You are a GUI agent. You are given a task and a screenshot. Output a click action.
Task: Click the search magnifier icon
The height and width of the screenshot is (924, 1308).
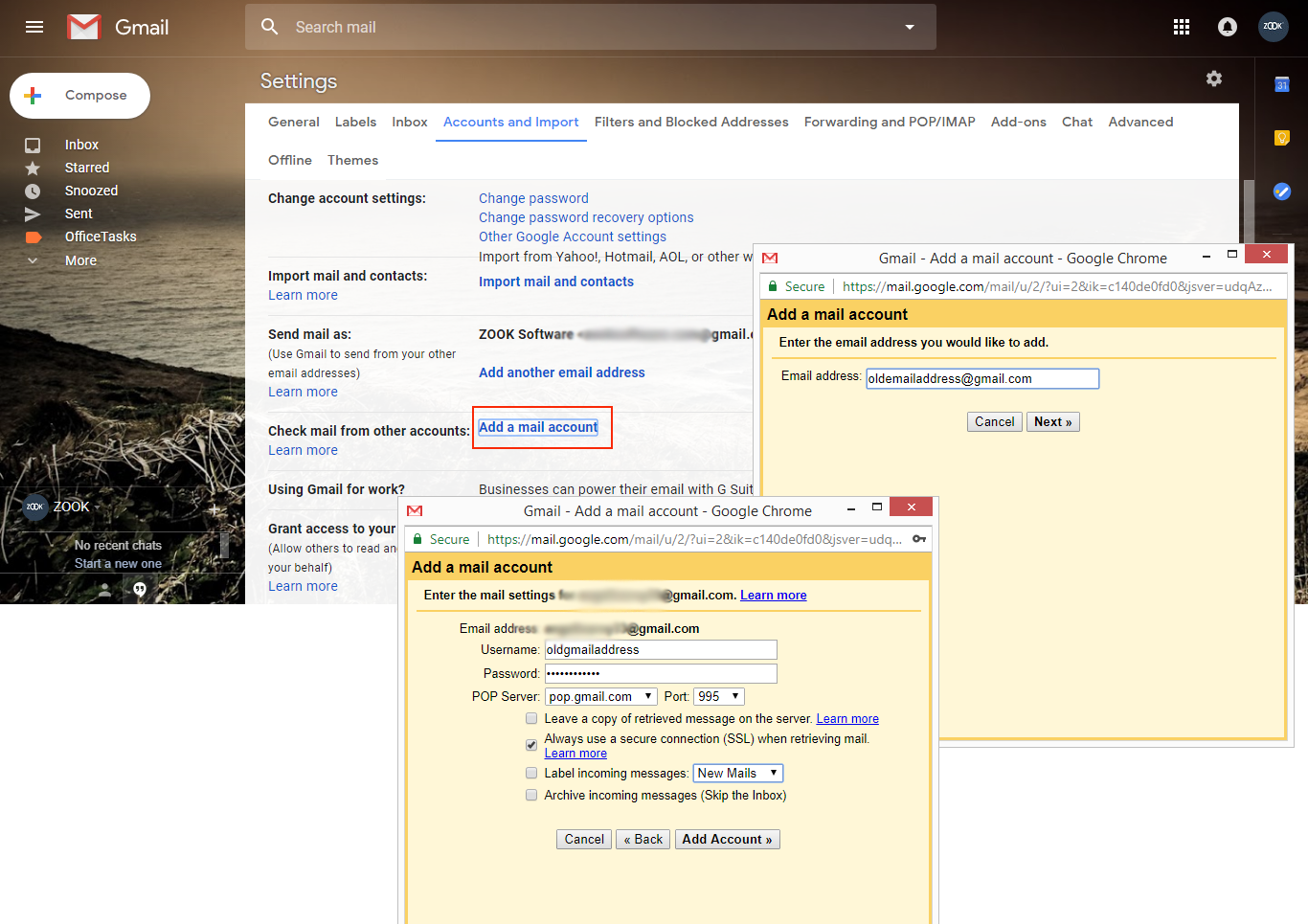[x=270, y=27]
